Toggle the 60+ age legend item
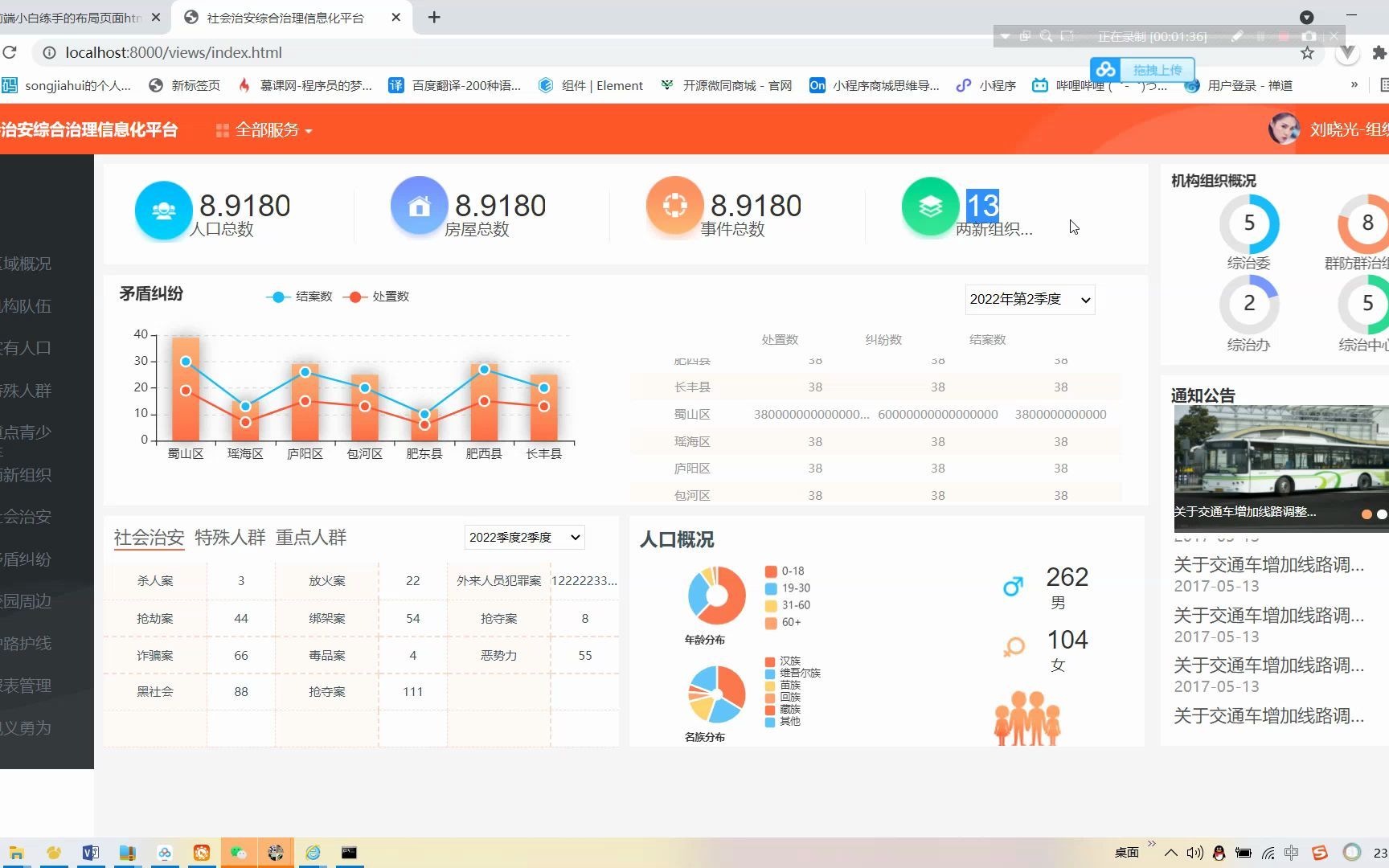Viewport: 1389px width, 868px height. 783,622
